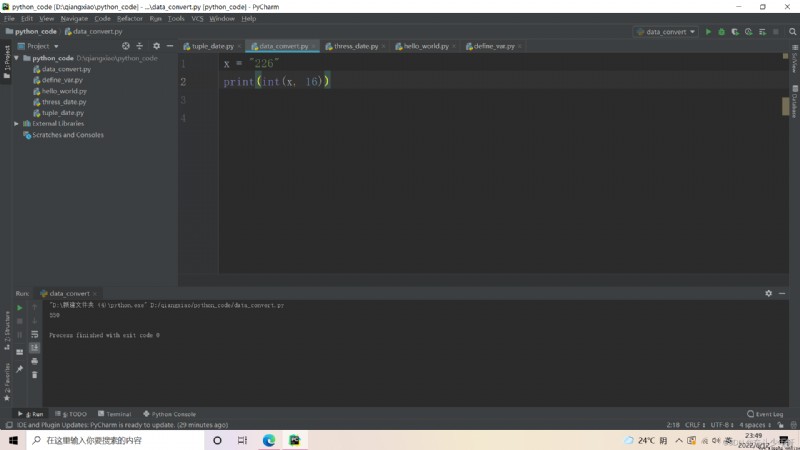
Task: Select tuple_date.py in project tree
Action: coord(62,113)
